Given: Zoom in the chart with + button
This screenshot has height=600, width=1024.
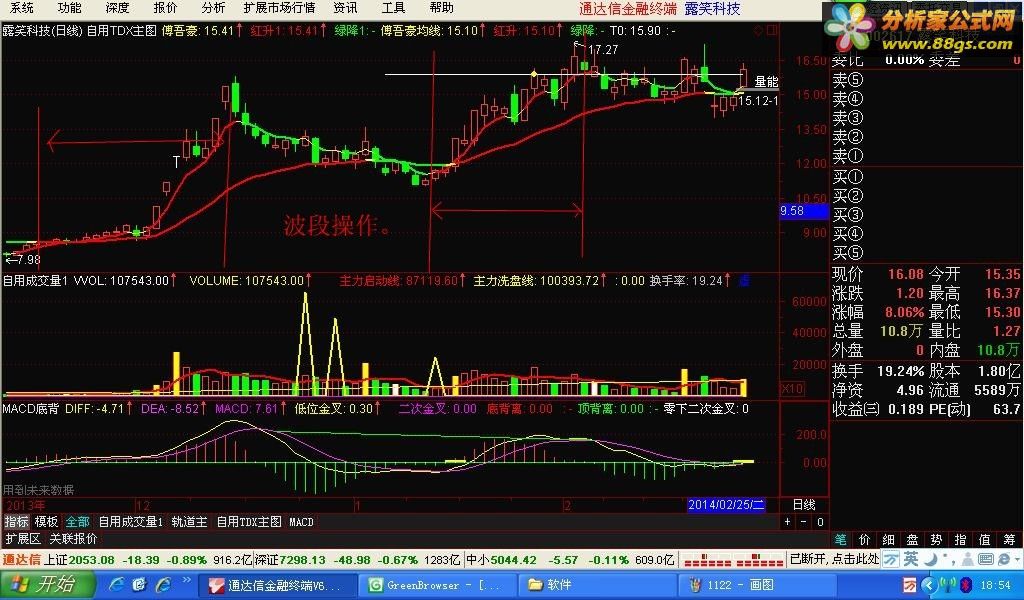Looking at the screenshot, I should tap(788, 522).
